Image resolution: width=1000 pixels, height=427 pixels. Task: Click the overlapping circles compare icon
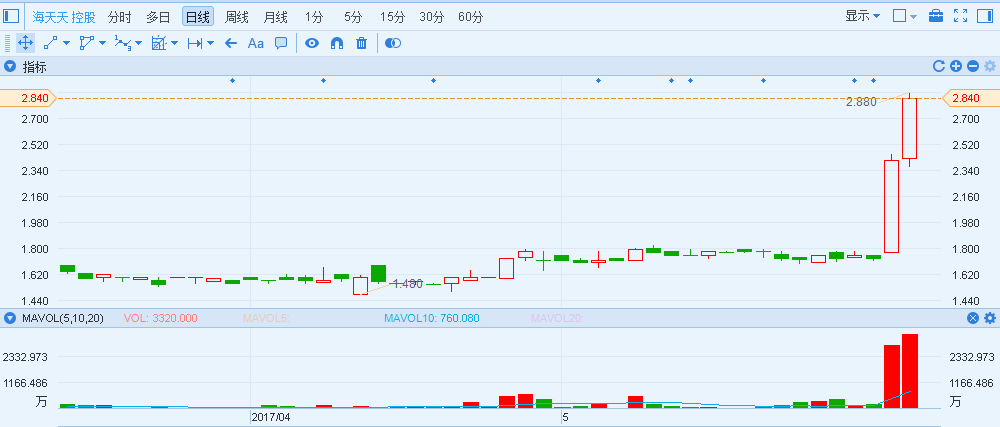(x=393, y=43)
